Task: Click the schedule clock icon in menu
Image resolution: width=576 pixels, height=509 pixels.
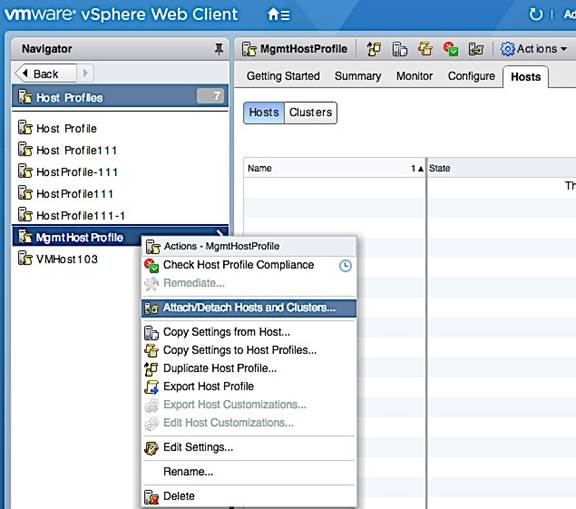Action: point(345,265)
